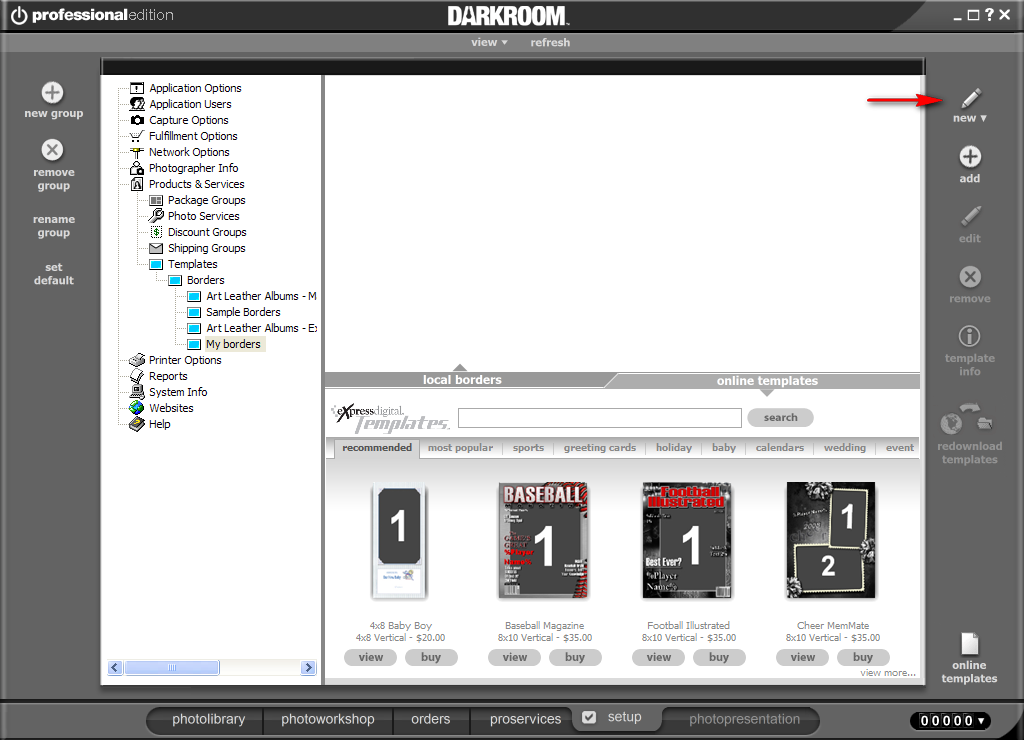
Task: Click view under 4x8 Baby Boy
Action: coord(370,657)
